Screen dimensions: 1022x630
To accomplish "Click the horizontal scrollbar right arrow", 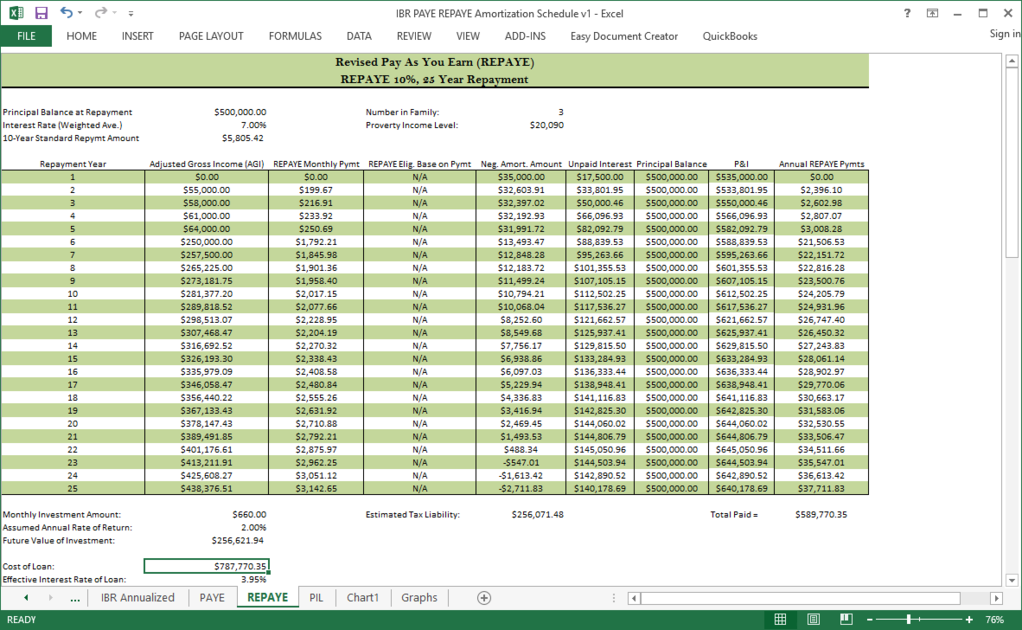I will coord(996,598).
